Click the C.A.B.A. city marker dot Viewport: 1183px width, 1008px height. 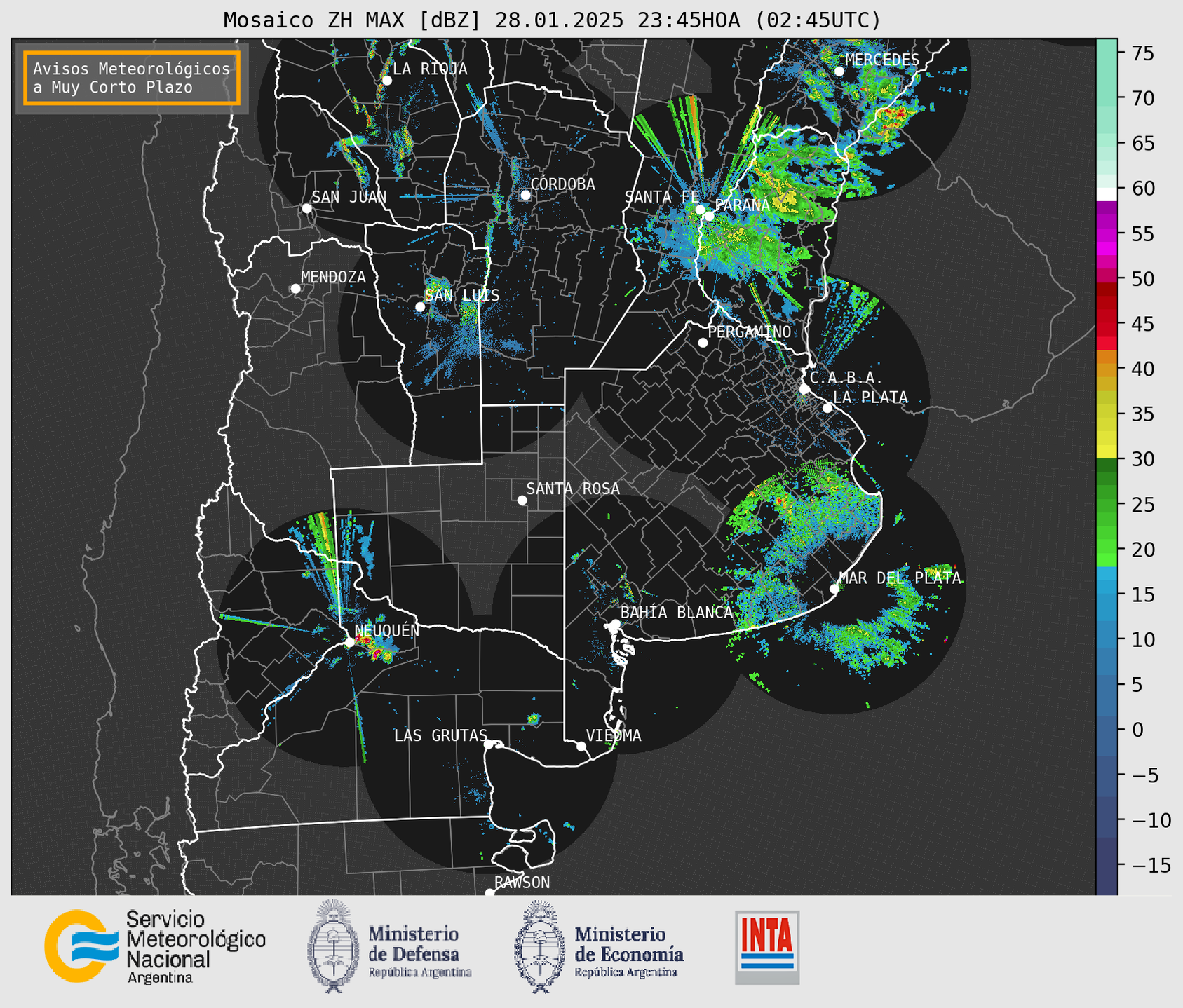(x=804, y=388)
